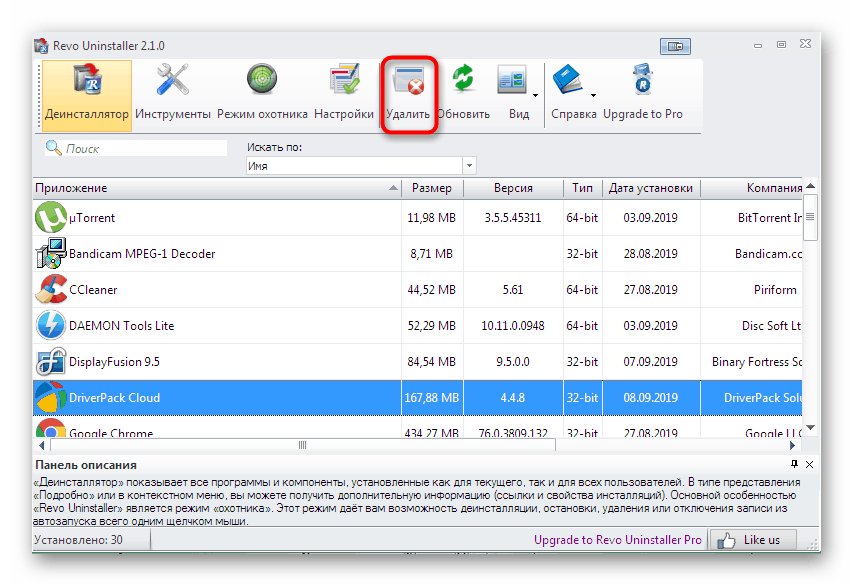Open the Деинсталлятор section
This screenshot has height=586, width=853.
tap(87, 95)
